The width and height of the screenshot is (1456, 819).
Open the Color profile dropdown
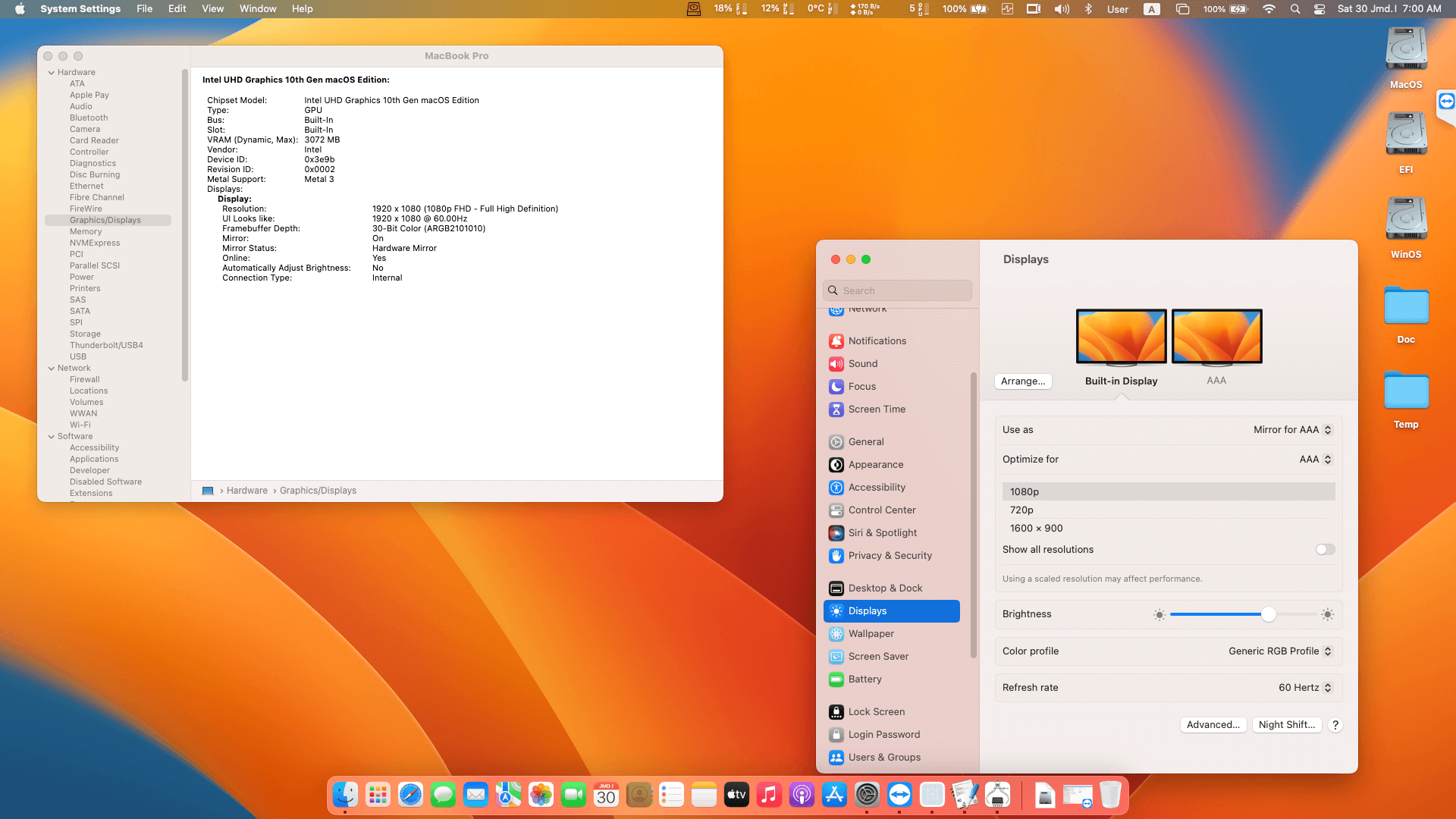tap(1279, 651)
